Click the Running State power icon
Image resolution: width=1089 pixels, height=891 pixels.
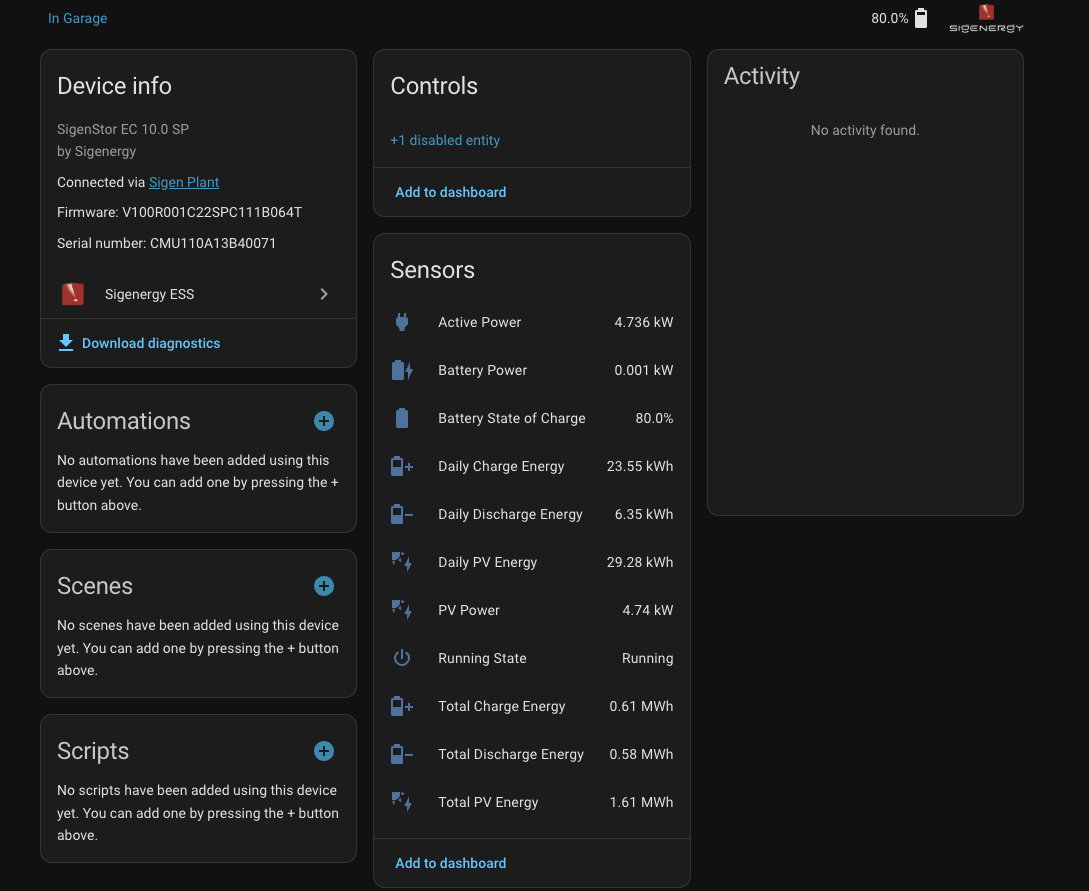click(x=402, y=658)
